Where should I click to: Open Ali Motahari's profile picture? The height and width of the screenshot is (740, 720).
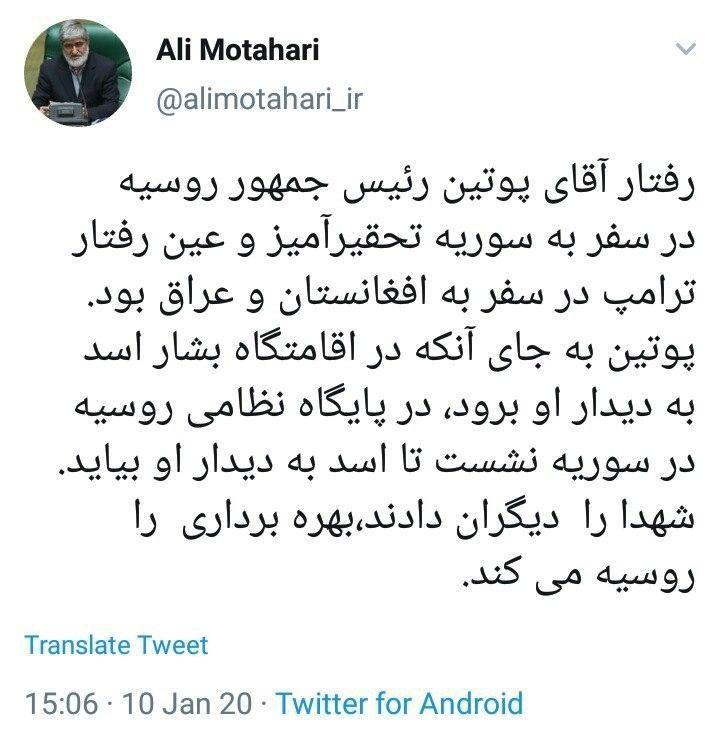point(78,74)
